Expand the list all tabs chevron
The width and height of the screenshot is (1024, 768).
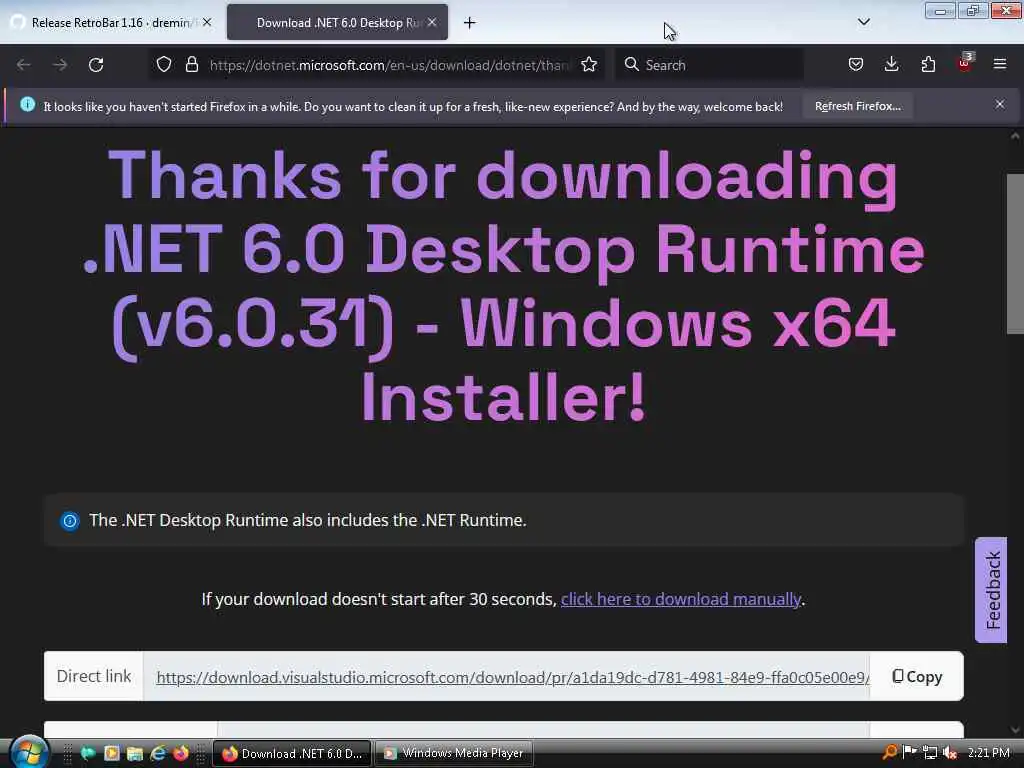pos(863,22)
